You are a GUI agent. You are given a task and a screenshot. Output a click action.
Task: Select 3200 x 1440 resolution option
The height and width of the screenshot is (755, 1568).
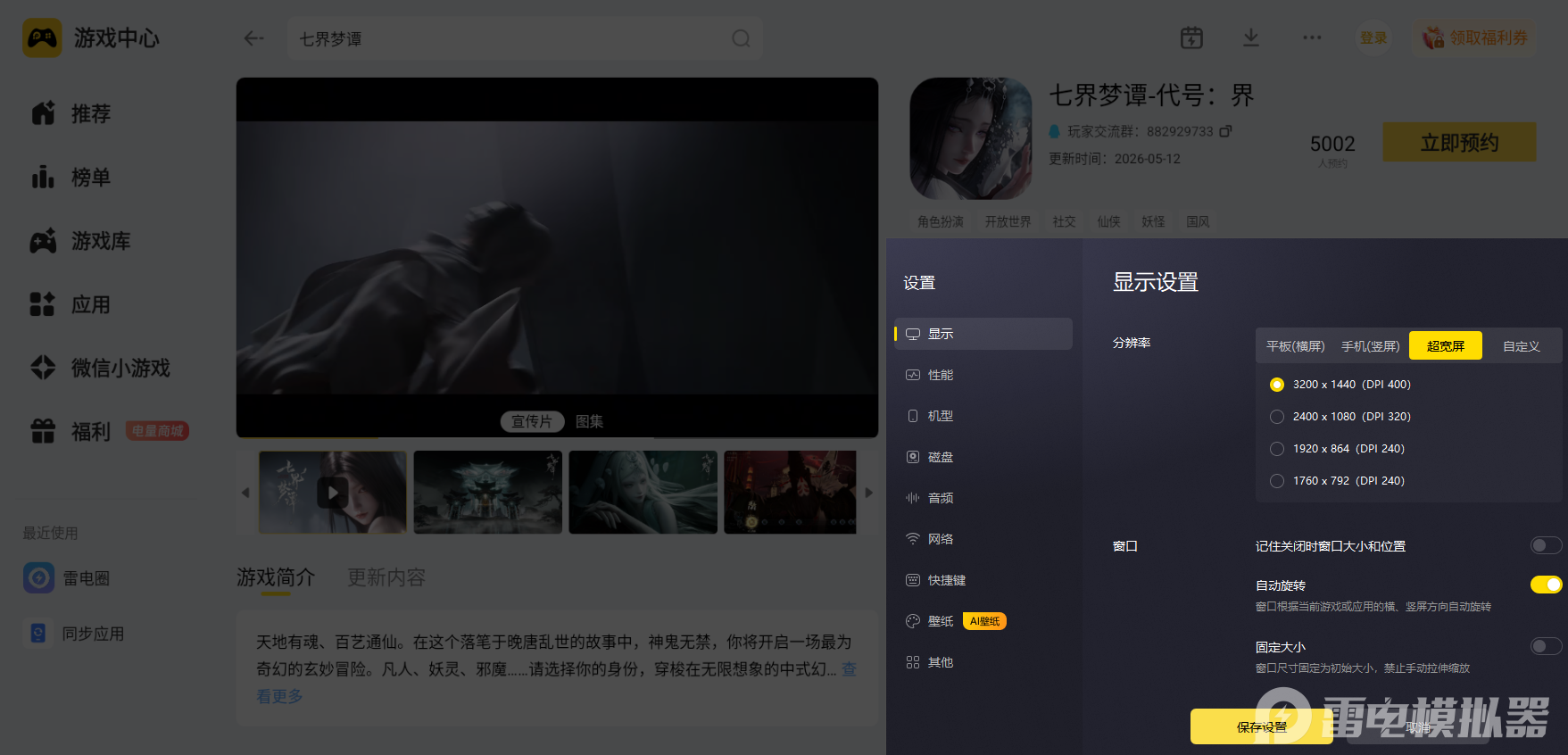[x=1340, y=385]
